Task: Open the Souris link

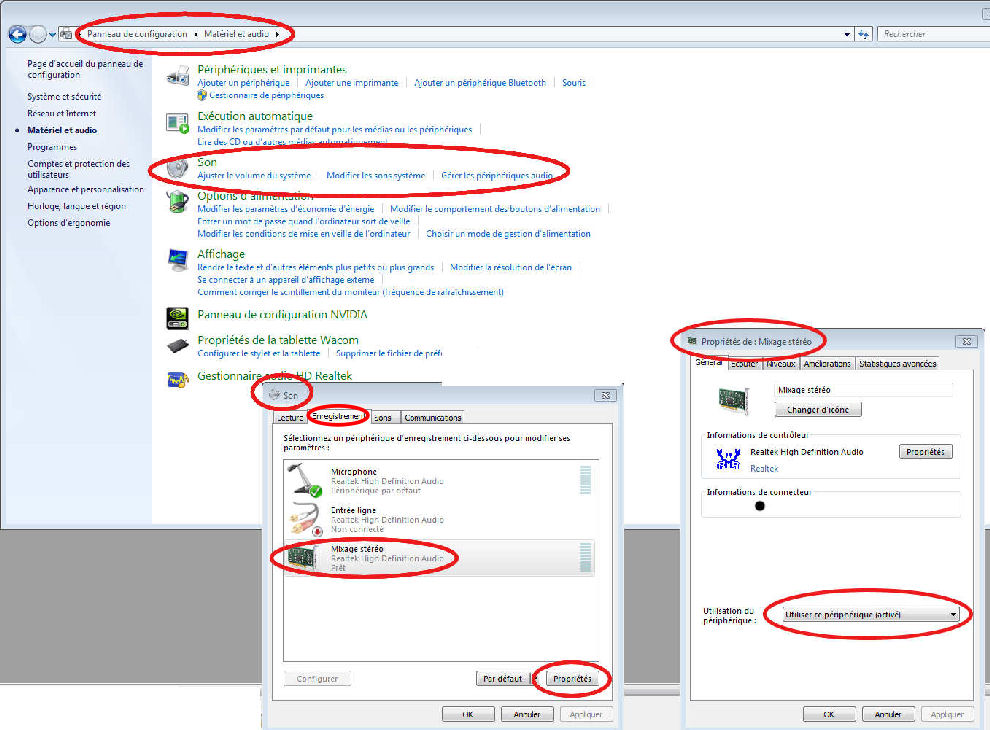Action: coord(574,83)
